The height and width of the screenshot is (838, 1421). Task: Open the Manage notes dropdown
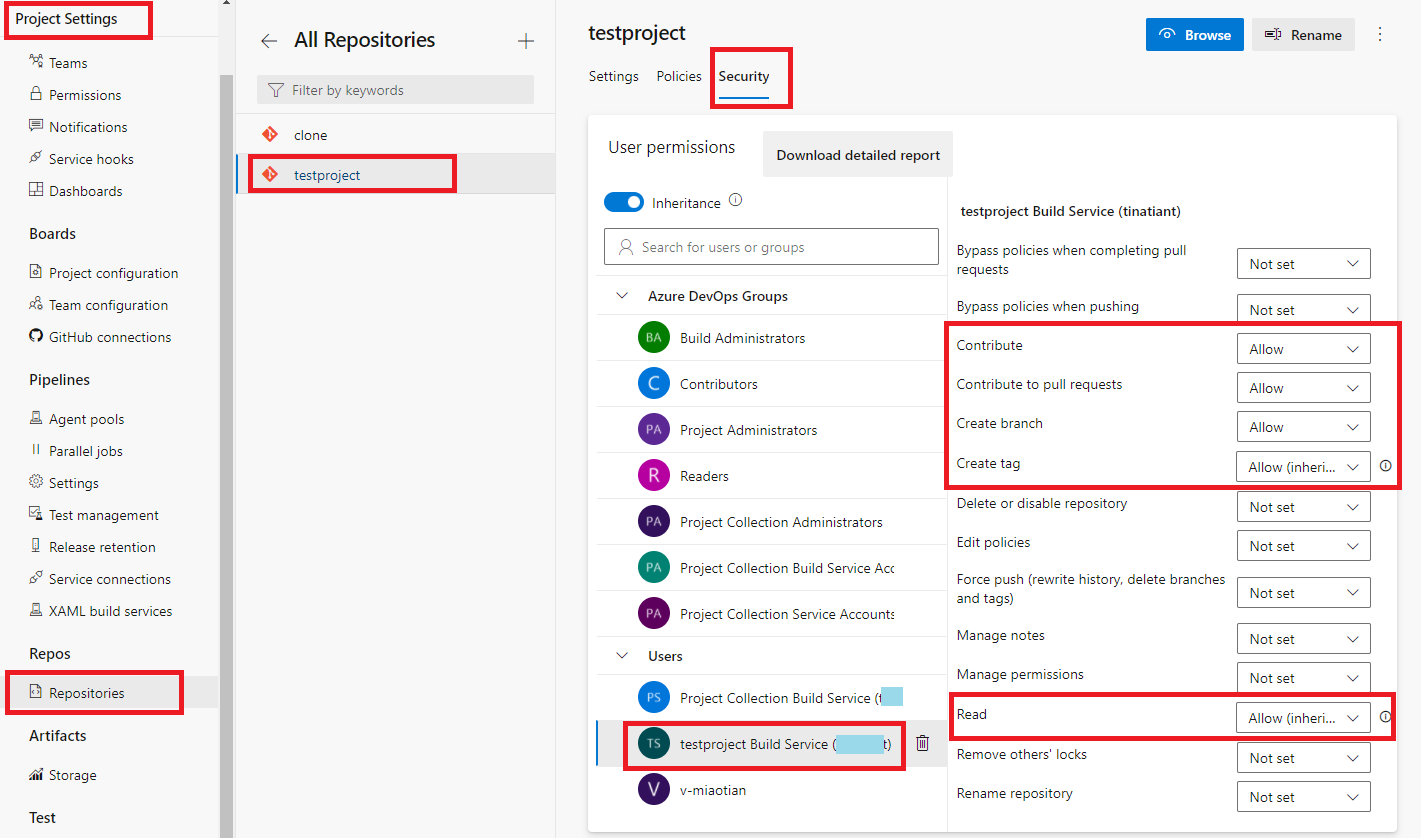1303,639
